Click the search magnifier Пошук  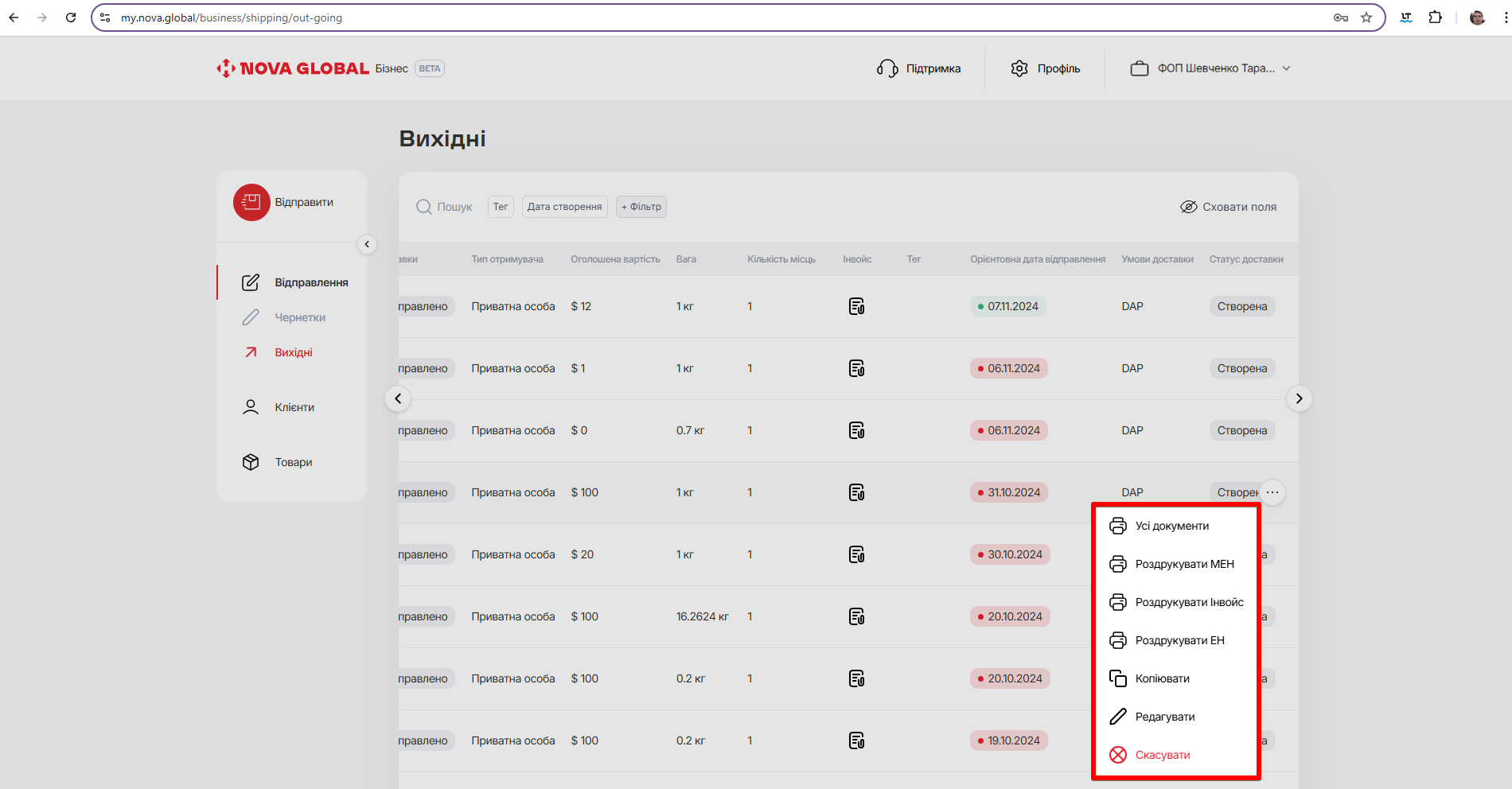tap(424, 207)
